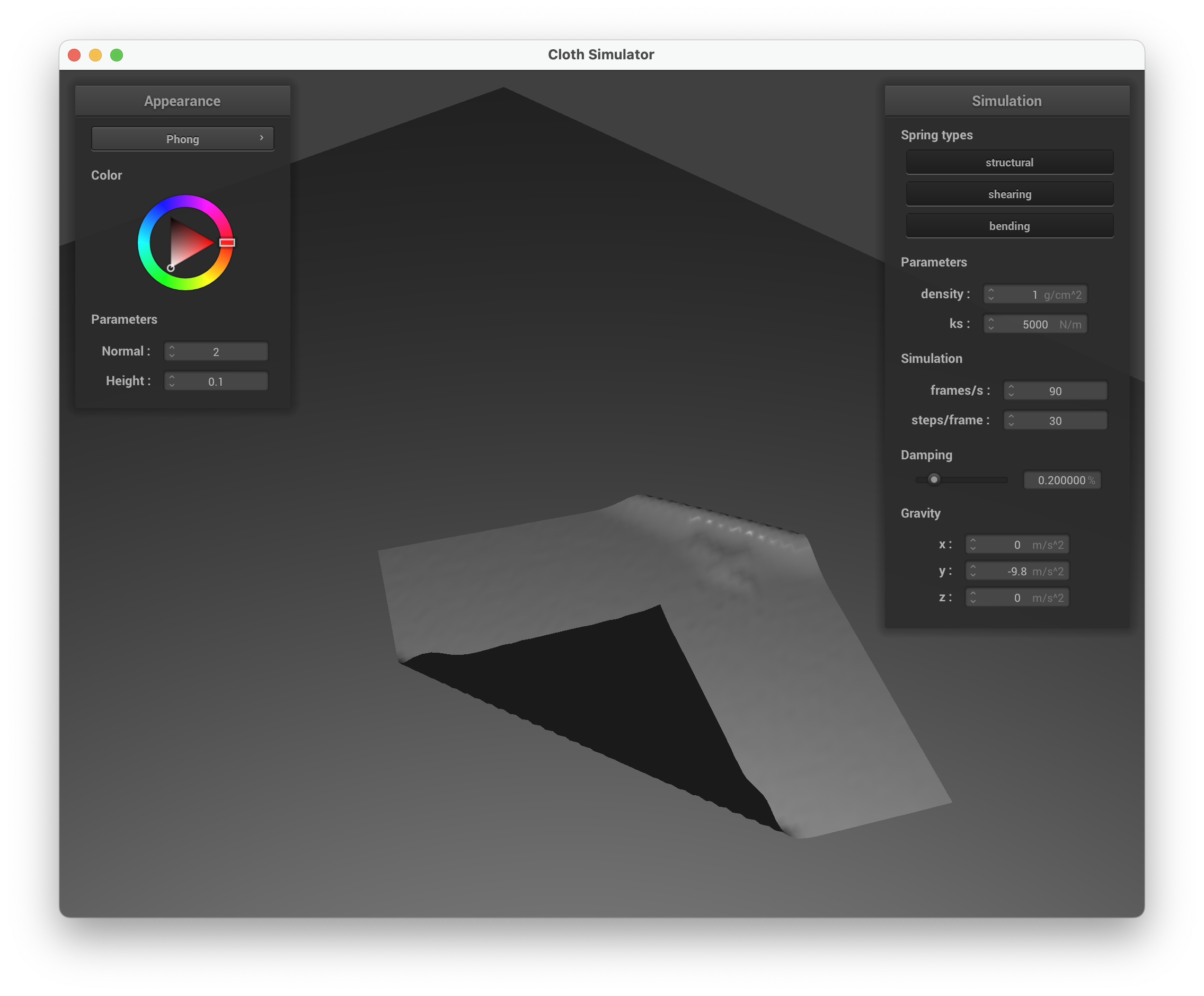Click the Appearance panel header
Viewport: 1204px width, 996px height.
(182, 101)
